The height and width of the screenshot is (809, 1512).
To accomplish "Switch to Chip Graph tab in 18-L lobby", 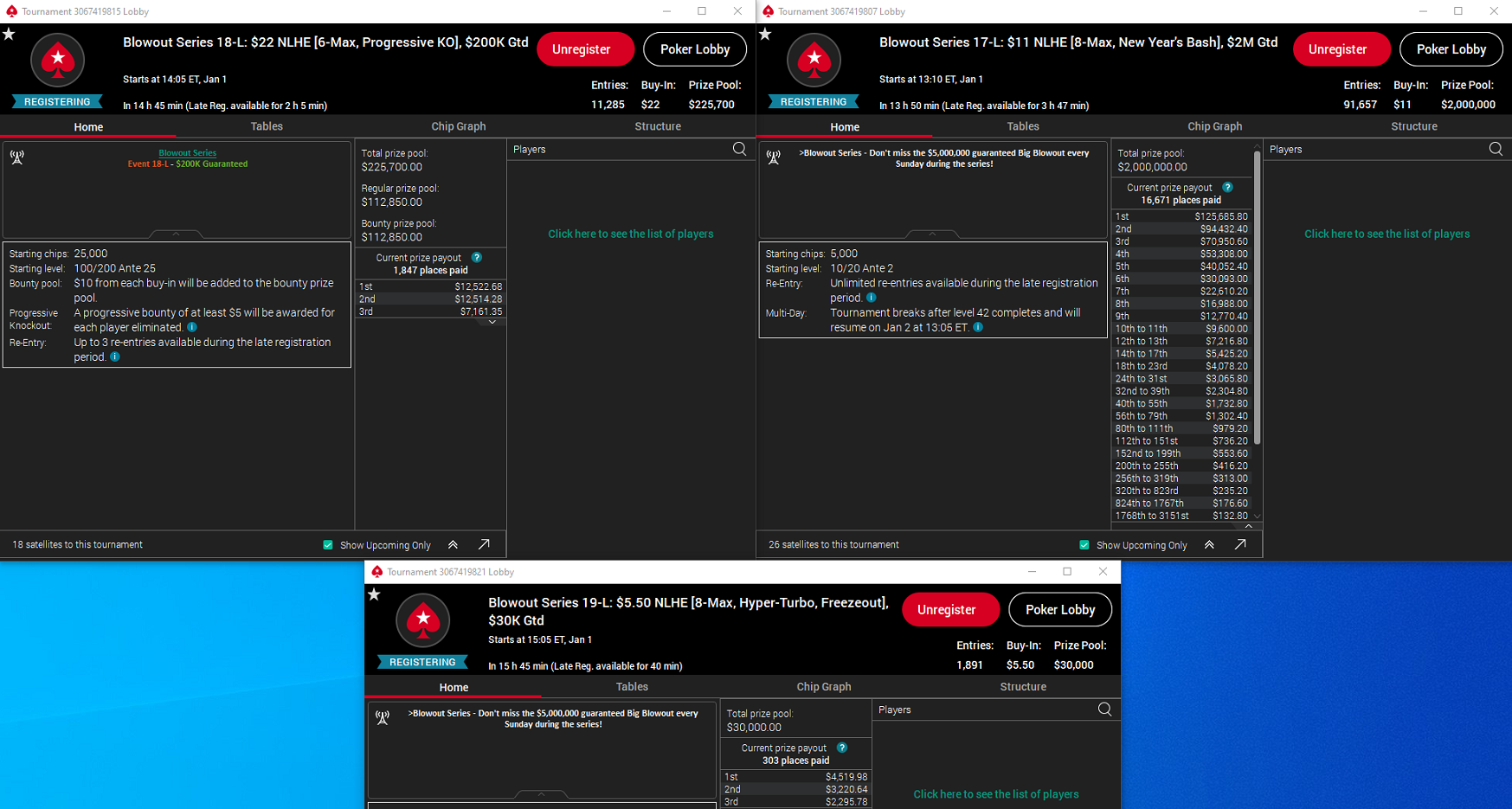I will [x=458, y=126].
